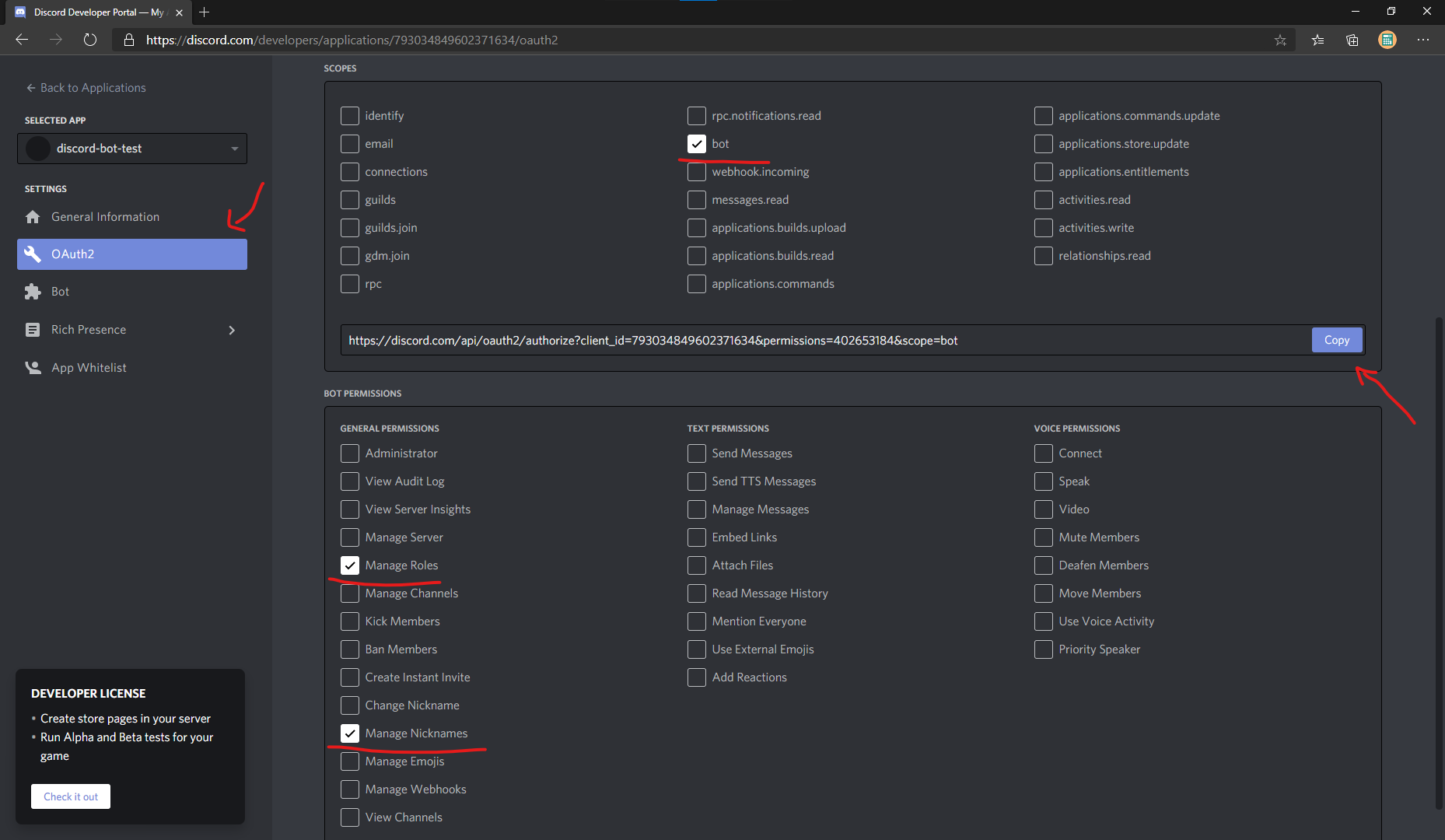This screenshot has height=840, width=1445.
Task: Enable the email scope checkbox
Action: 350,144
